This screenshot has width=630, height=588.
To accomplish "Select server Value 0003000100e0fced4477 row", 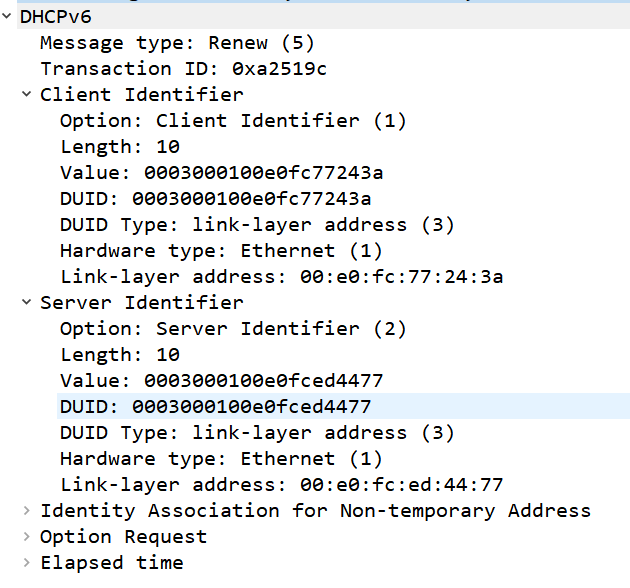I will (221, 381).
